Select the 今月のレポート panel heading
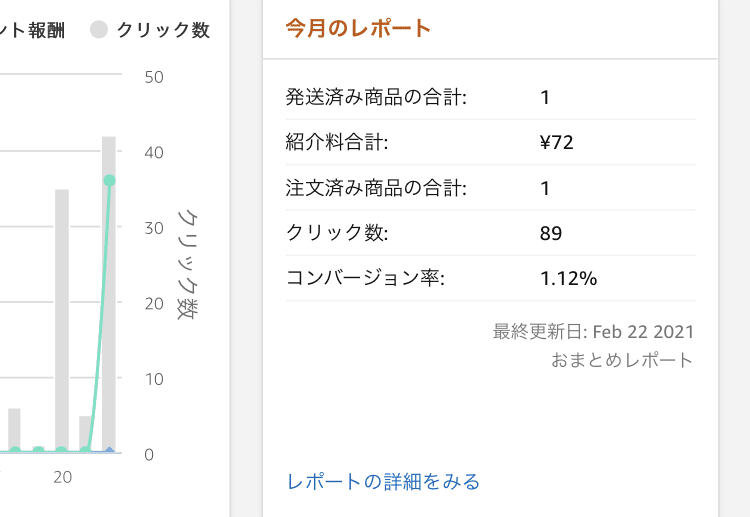The width and height of the screenshot is (750, 517). [358, 28]
